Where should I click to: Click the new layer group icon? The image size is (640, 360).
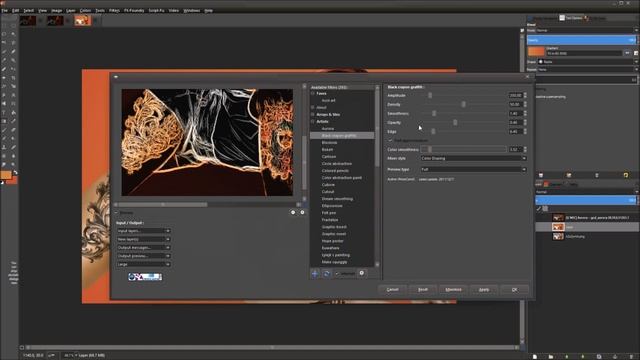coord(551,356)
